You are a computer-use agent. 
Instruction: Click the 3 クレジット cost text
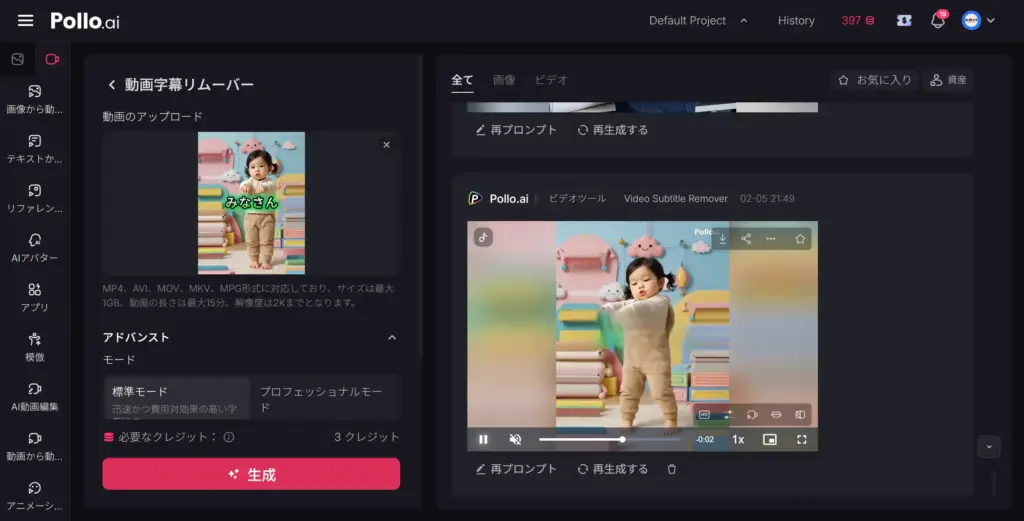(366, 437)
